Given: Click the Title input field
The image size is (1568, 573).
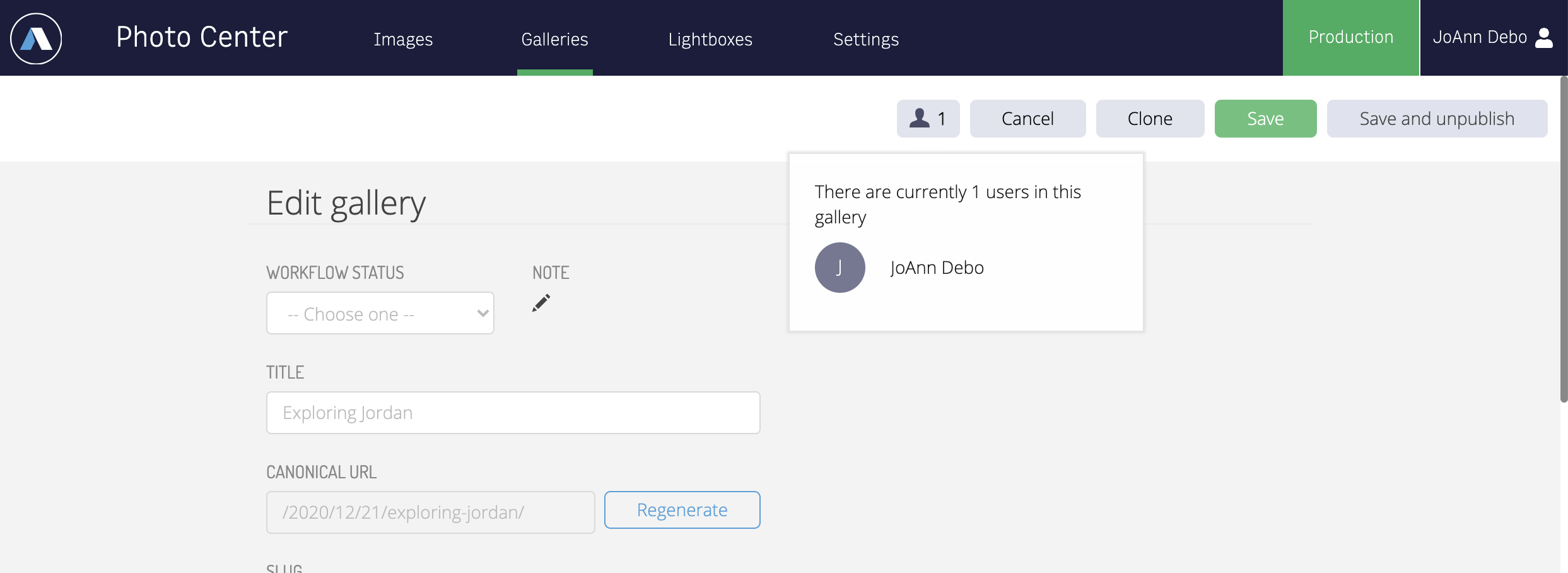Looking at the screenshot, I should 513,413.
